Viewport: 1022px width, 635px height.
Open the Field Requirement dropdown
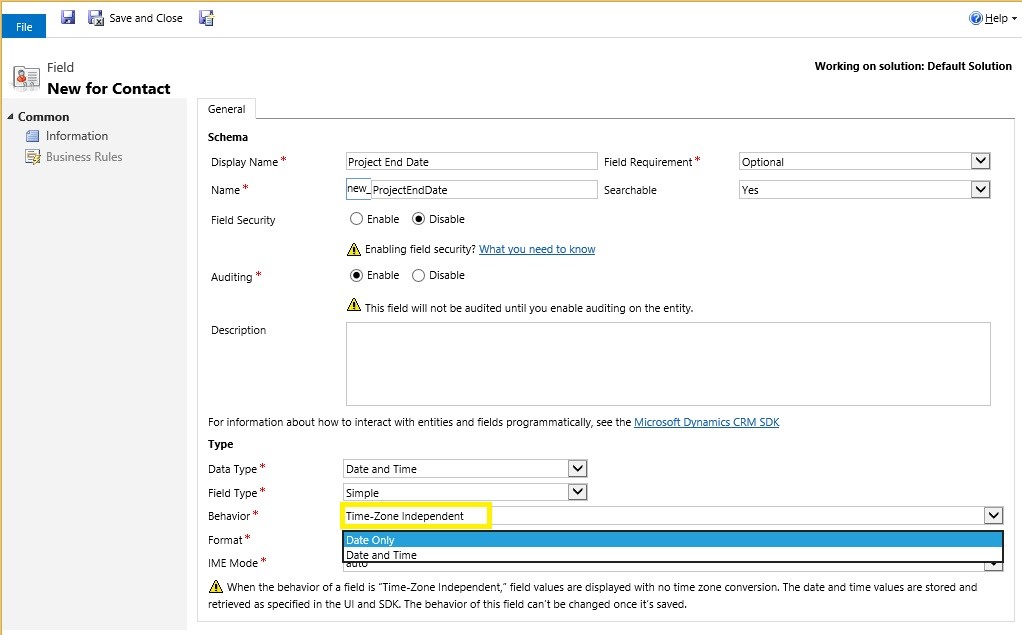pyautogui.click(x=980, y=161)
